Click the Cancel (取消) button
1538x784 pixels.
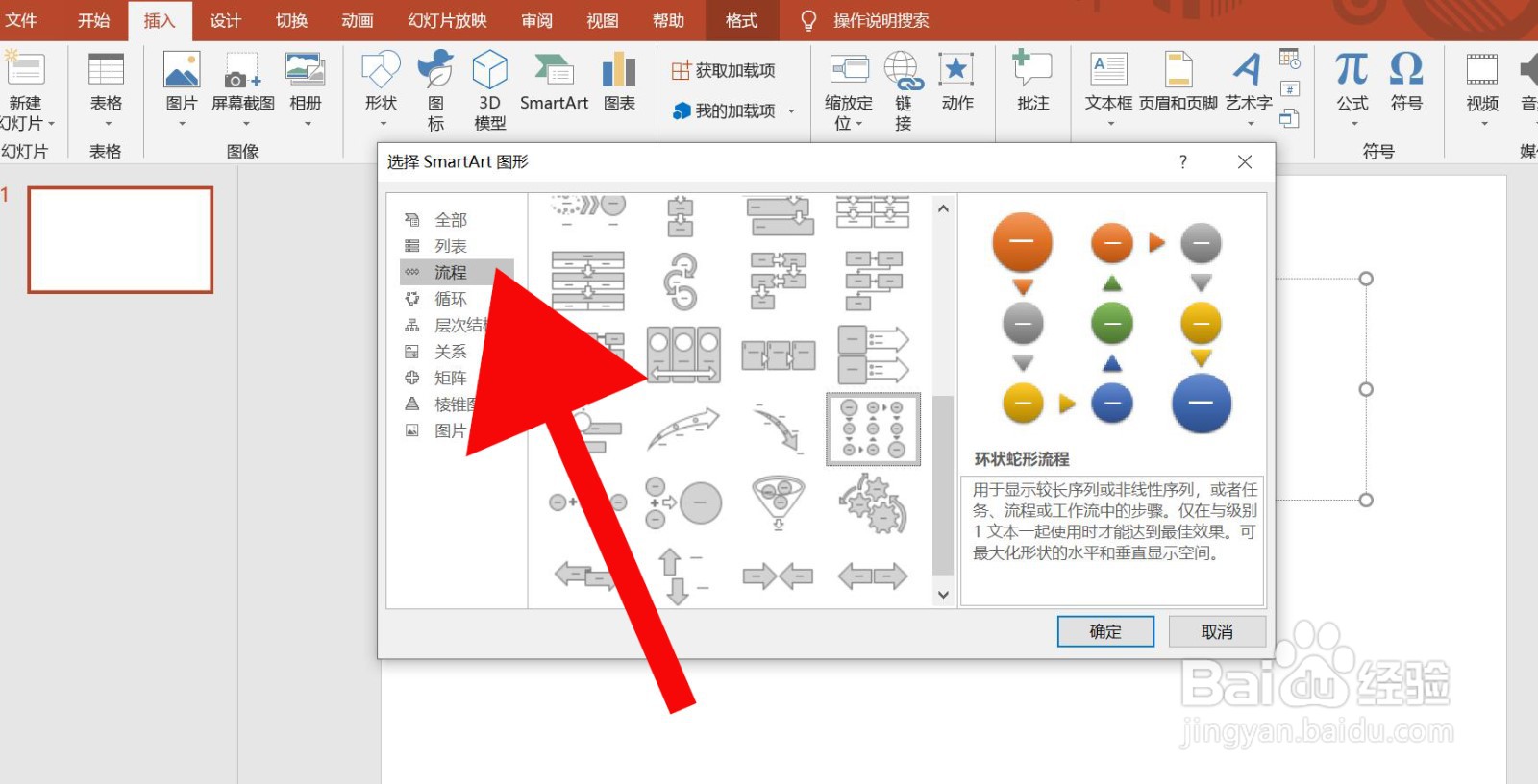[x=1217, y=631]
